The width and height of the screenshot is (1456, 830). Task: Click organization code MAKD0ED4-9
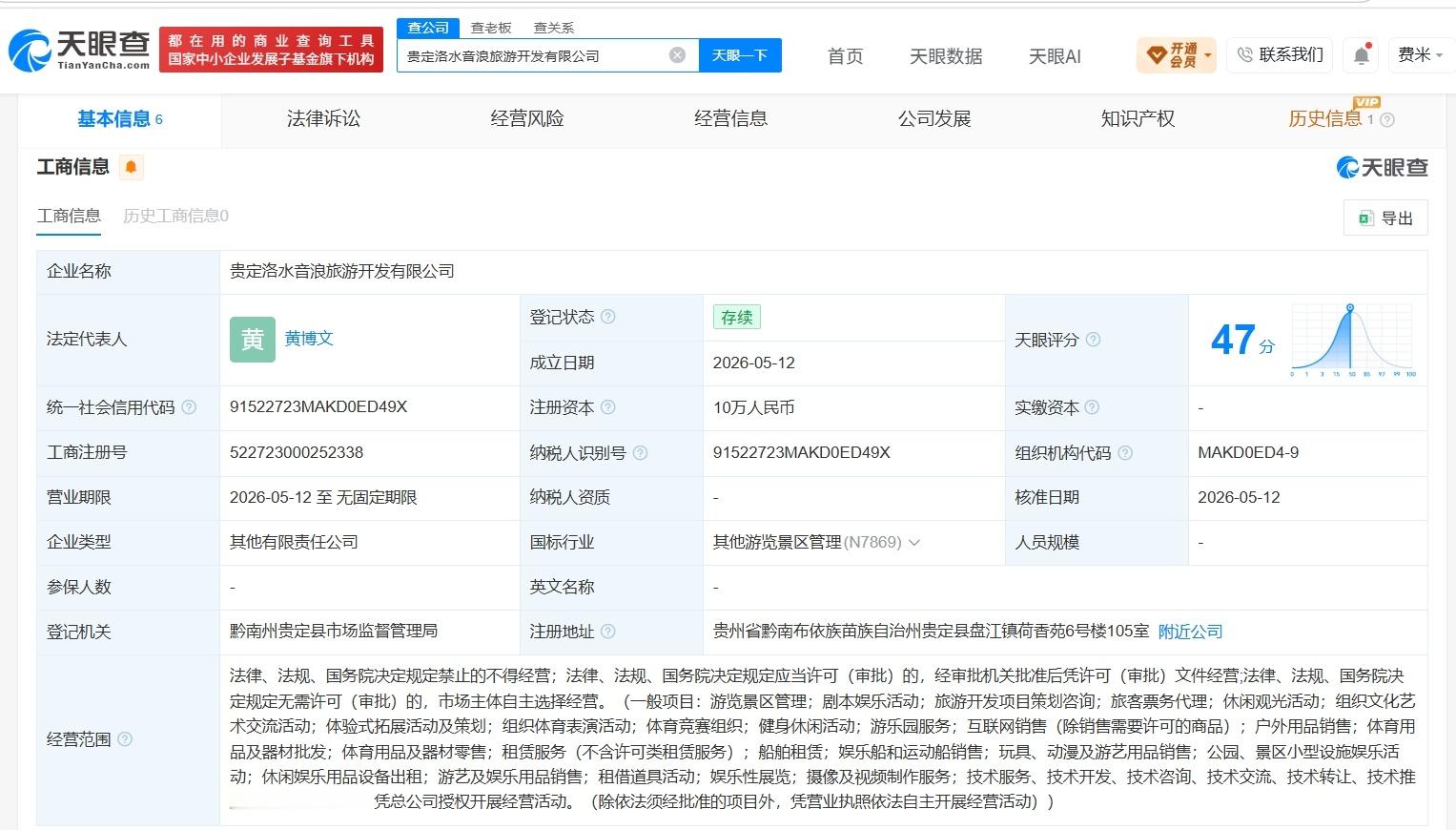click(1248, 452)
